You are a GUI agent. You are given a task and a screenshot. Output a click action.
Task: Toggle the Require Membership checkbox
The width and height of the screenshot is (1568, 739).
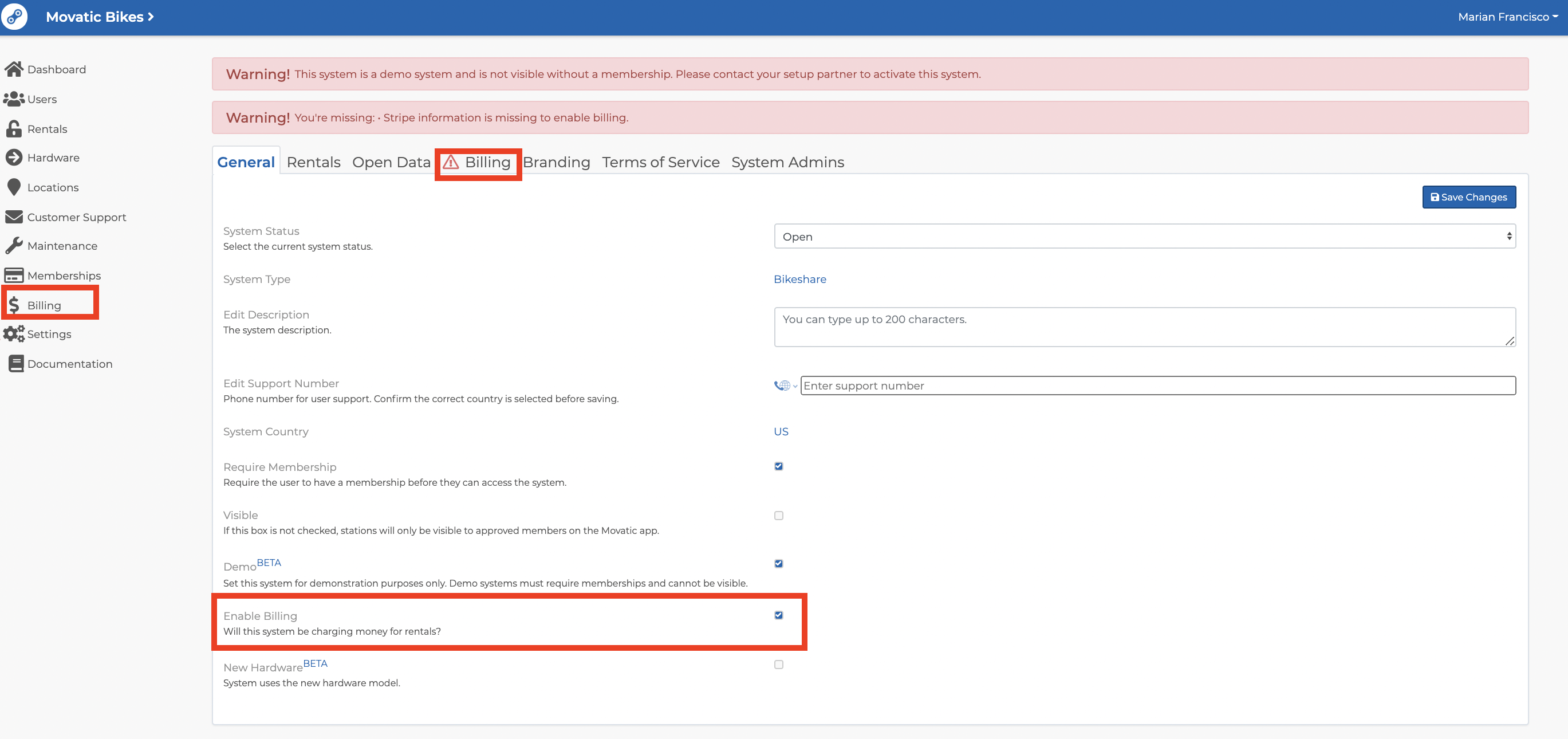point(778,466)
